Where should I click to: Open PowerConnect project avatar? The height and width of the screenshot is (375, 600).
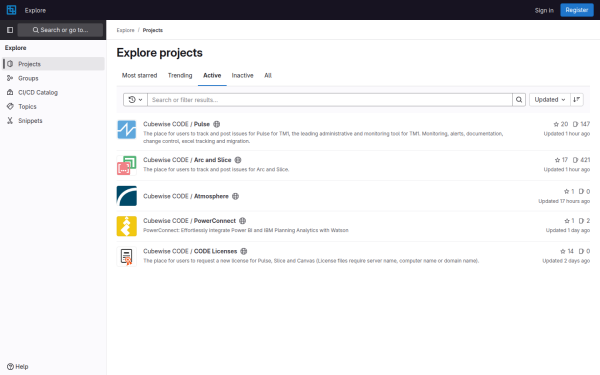click(127, 226)
